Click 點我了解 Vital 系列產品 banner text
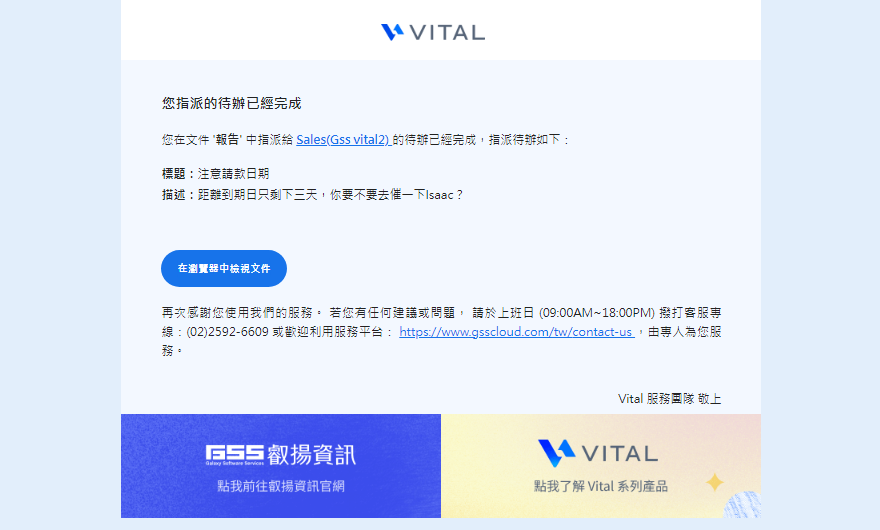880x530 pixels. [601, 486]
